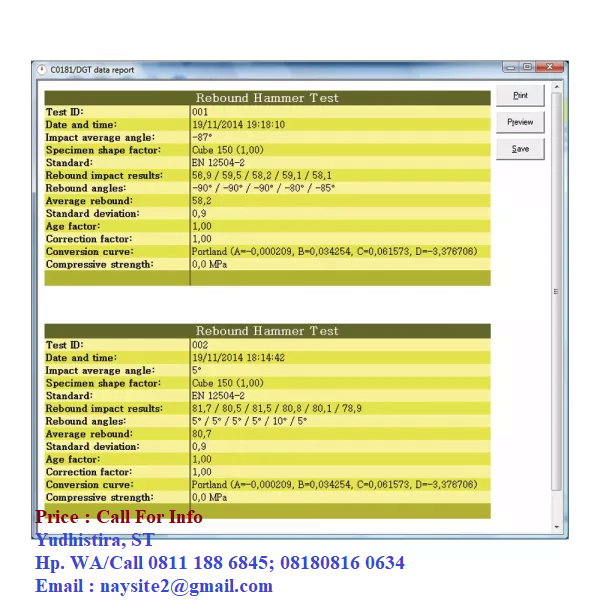Click second Rebound Hammer Test header
Viewport: 600px width, 600px height.
point(267,331)
